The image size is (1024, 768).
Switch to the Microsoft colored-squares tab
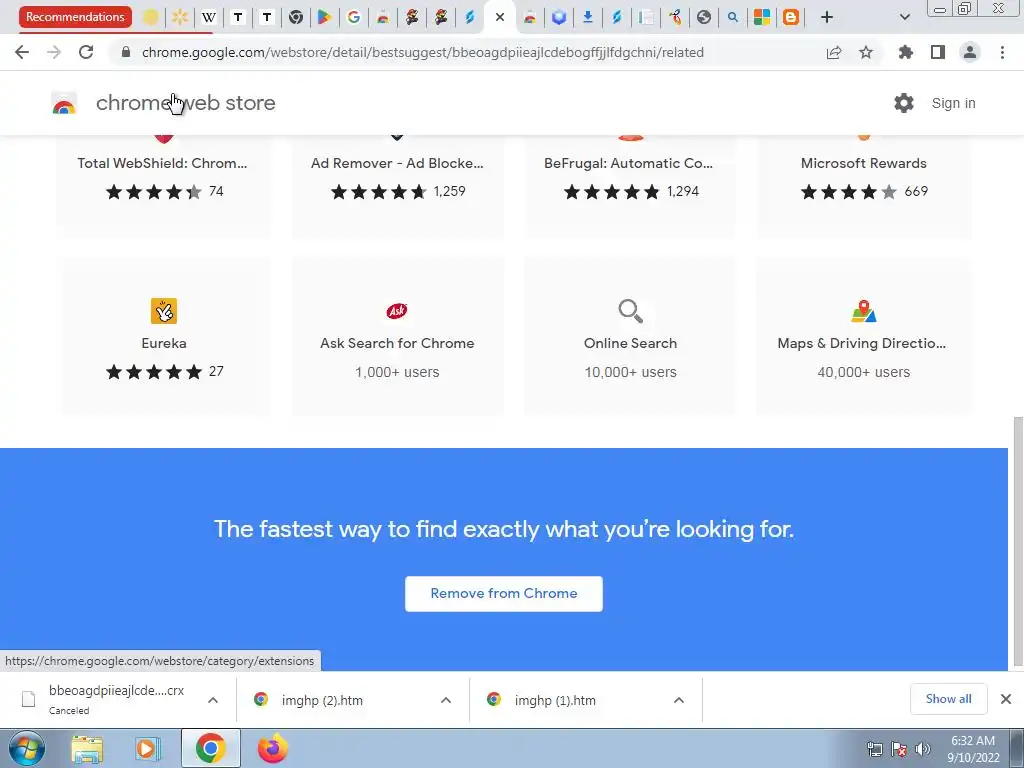tap(761, 18)
